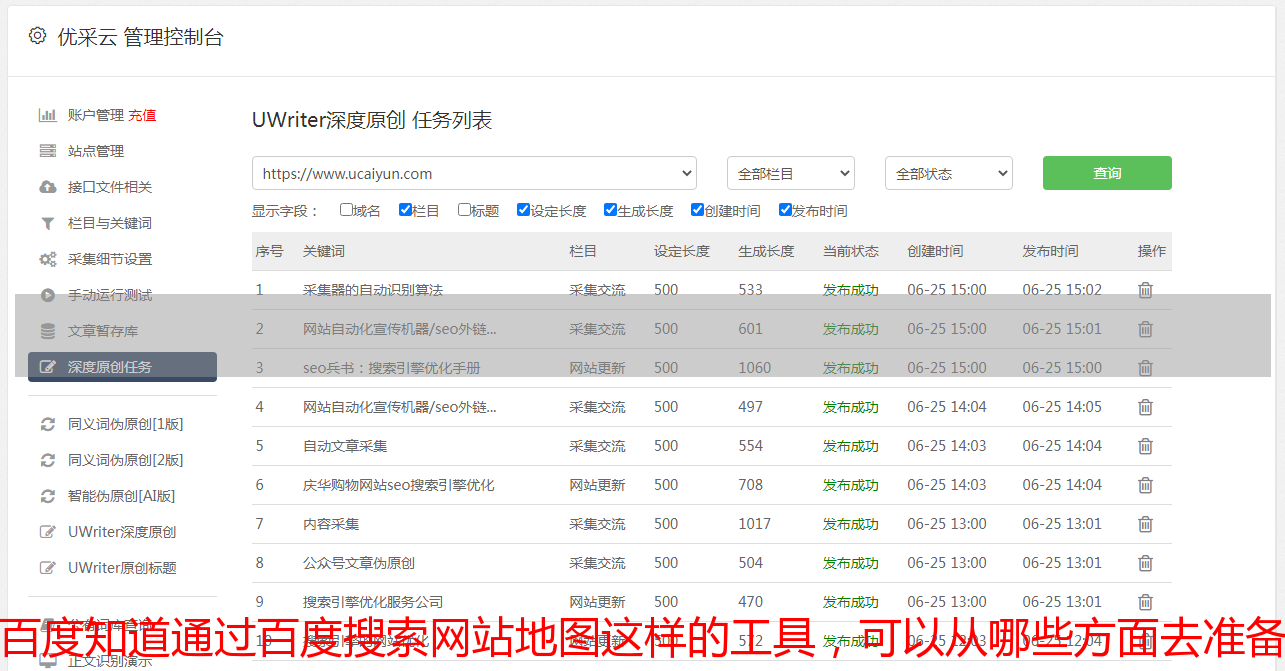Image resolution: width=1285 pixels, height=671 pixels.
Task: Click keyword 公众号文章伪原创
Action: 359,563
